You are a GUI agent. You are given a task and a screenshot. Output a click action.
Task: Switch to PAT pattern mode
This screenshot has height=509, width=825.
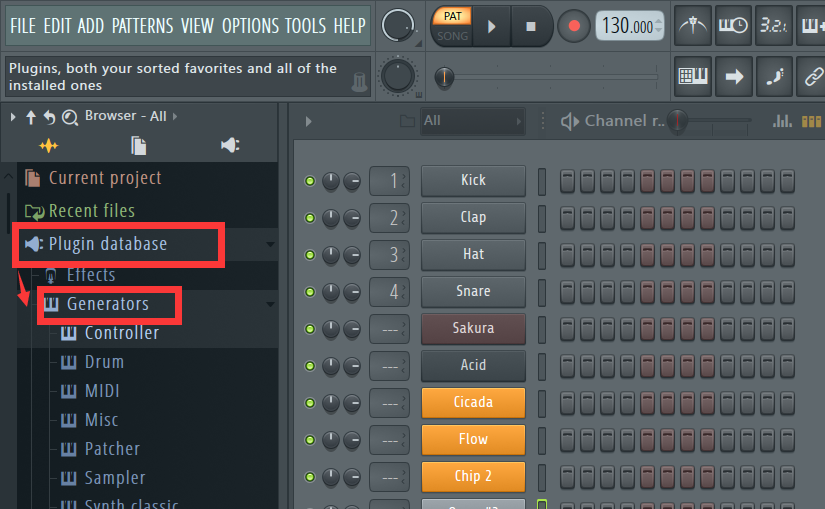pos(452,16)
